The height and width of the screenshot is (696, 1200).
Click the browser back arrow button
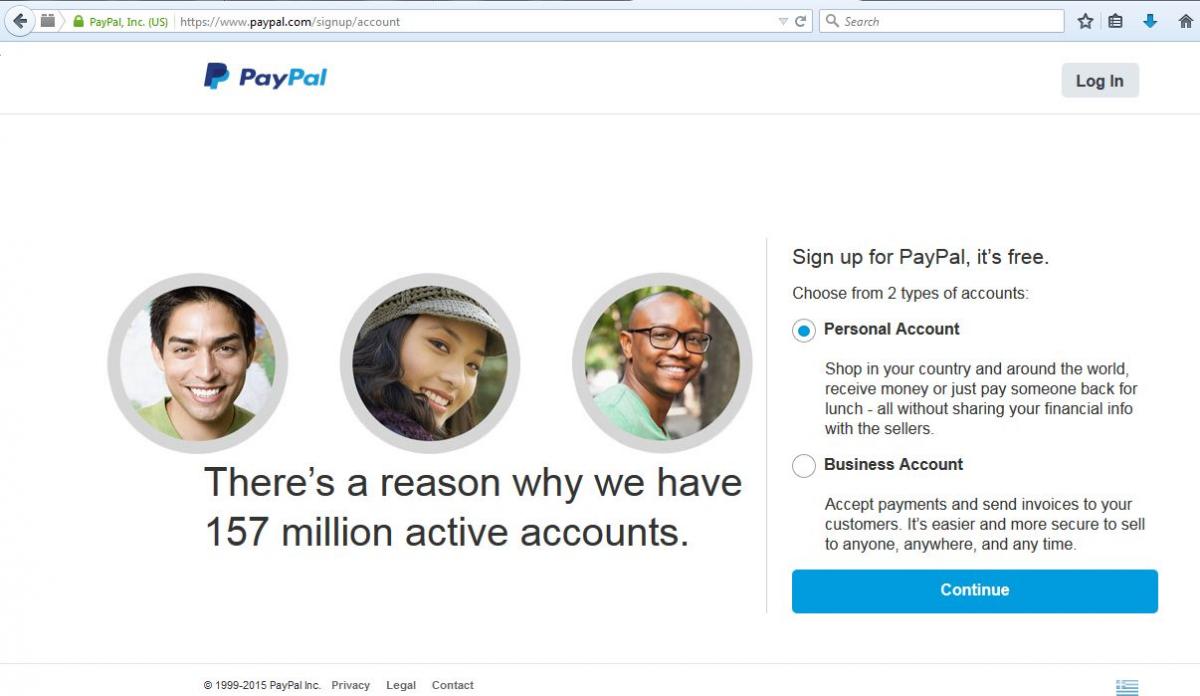18,21
